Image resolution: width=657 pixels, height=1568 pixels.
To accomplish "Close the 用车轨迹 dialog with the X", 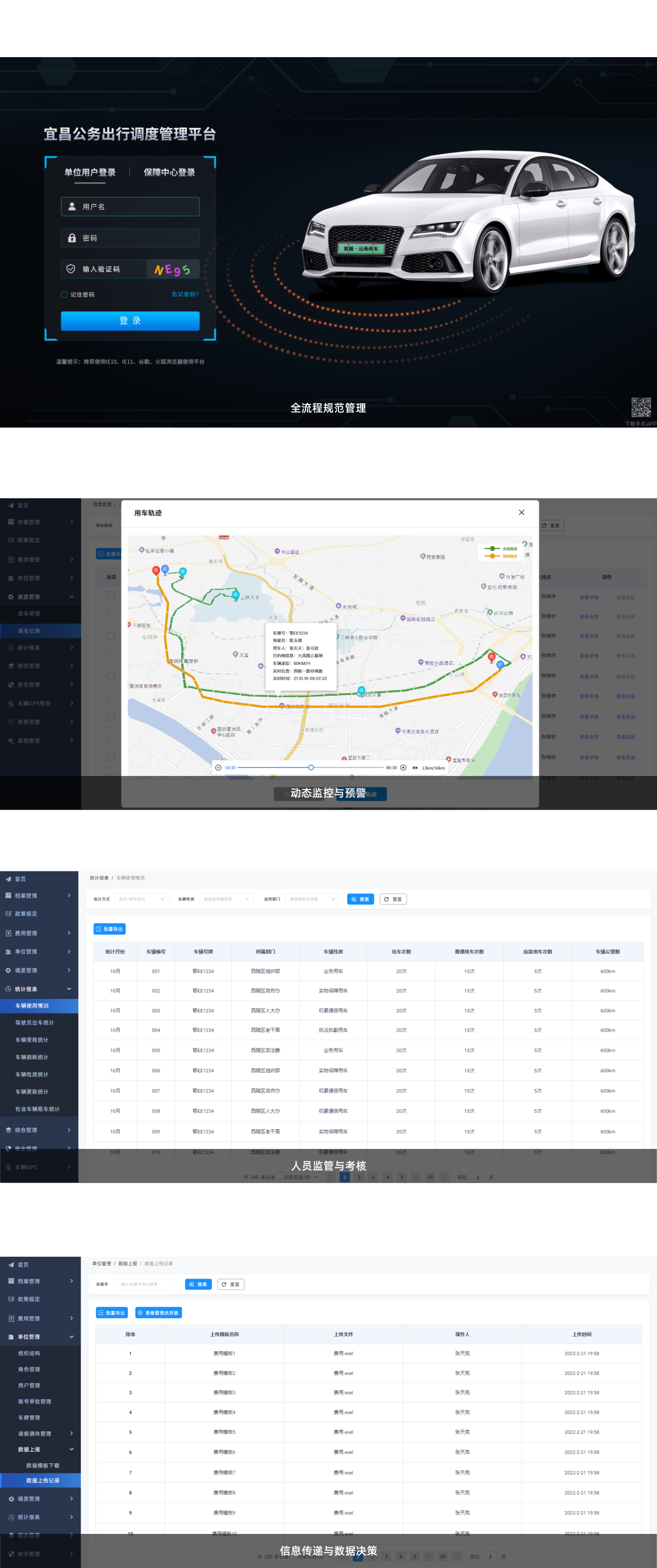I will coord(521,512).
